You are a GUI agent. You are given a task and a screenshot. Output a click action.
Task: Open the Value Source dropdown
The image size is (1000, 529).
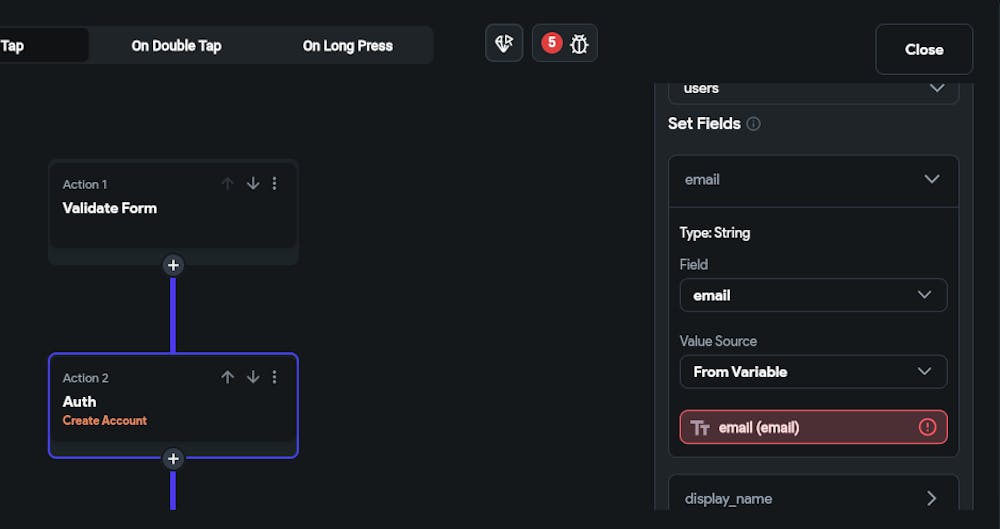[813, 371]
